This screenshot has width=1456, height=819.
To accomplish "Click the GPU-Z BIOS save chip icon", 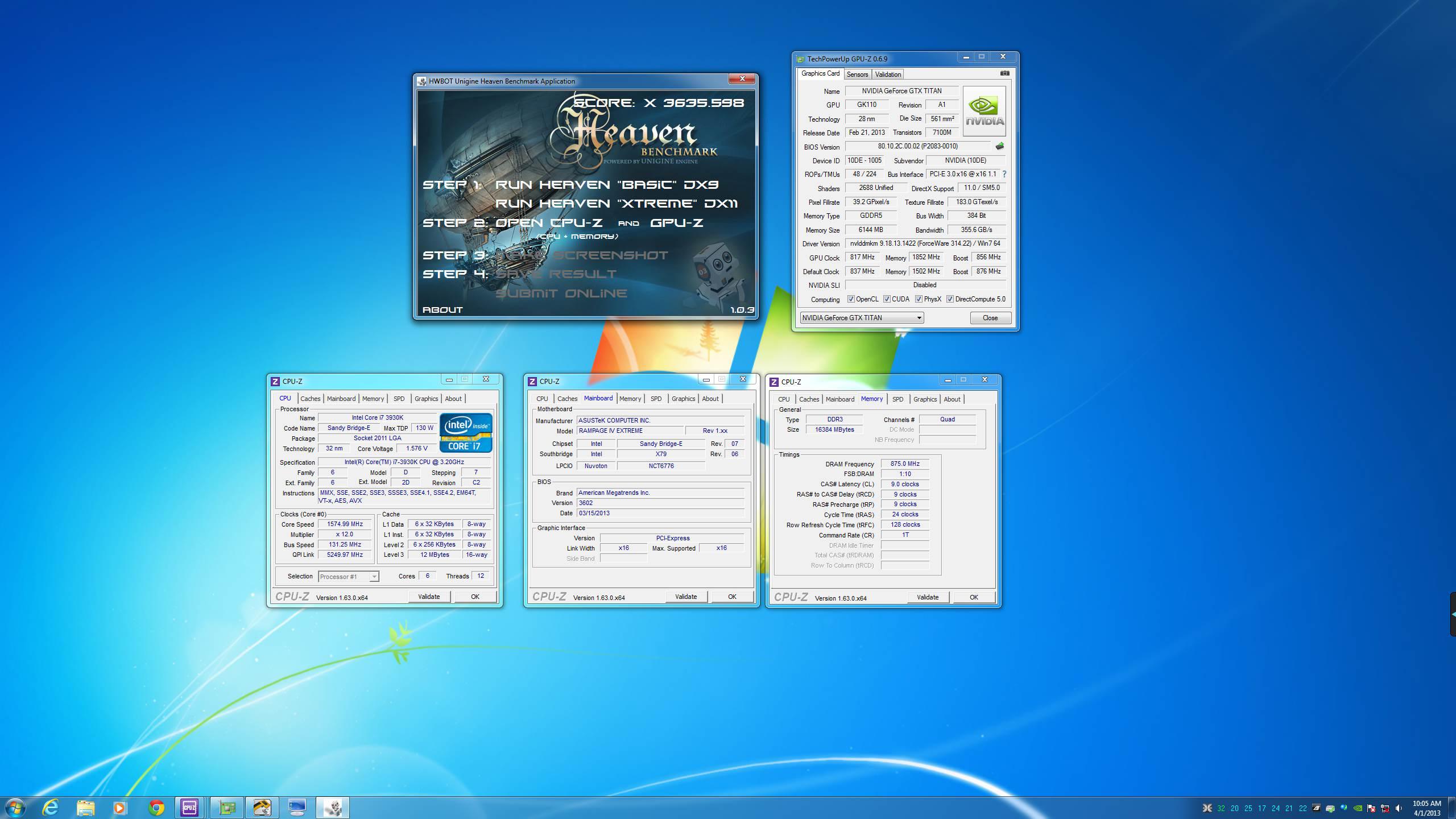I will click(x=999, y=146).
